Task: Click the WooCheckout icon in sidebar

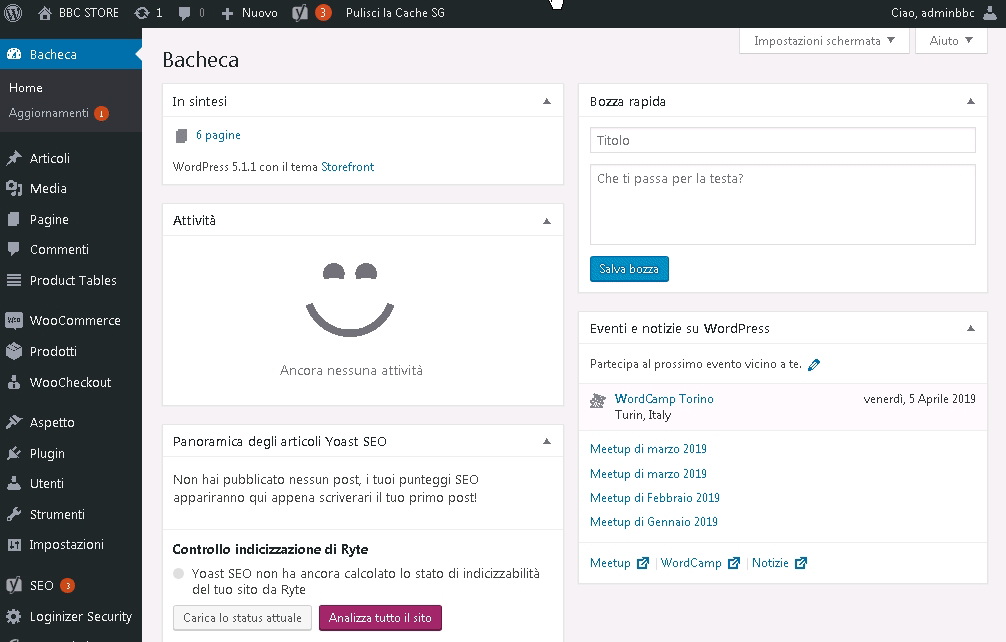Action: pyautogui.click(x=13, y=382)
